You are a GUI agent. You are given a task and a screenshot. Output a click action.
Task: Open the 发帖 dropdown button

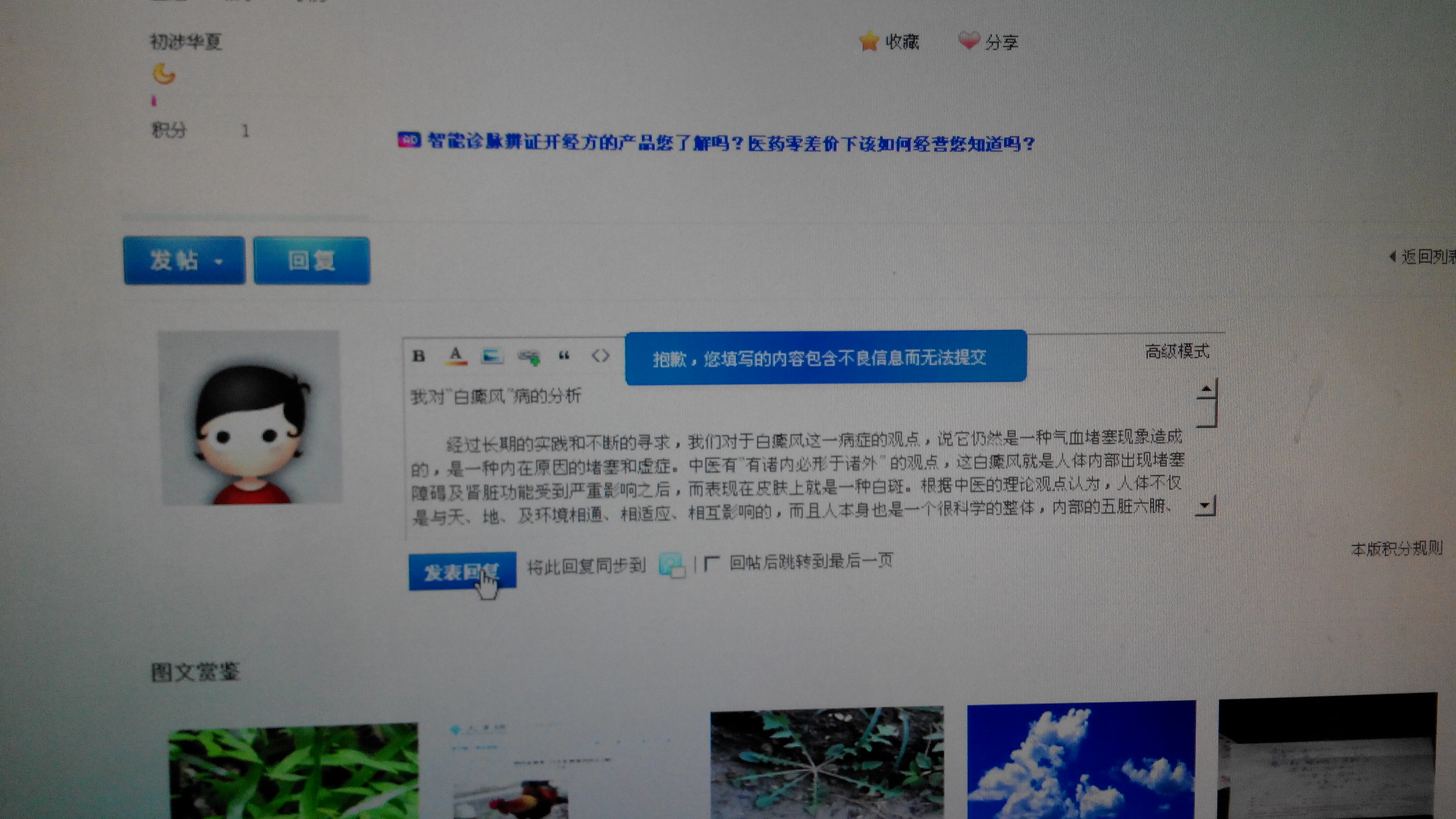[x=184, y=261]
